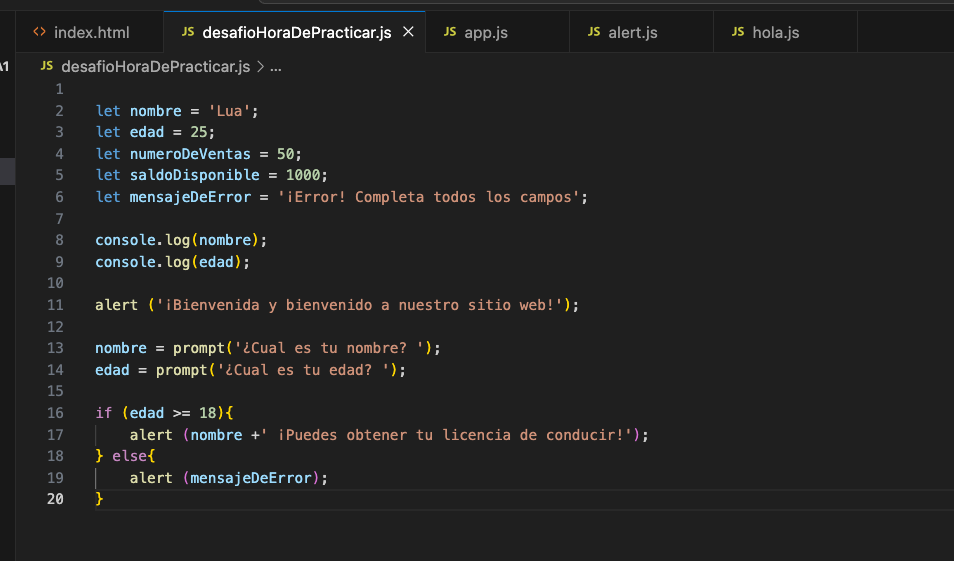
Task: Click the breadcrumb chevron separator
Action: (260, 67)
